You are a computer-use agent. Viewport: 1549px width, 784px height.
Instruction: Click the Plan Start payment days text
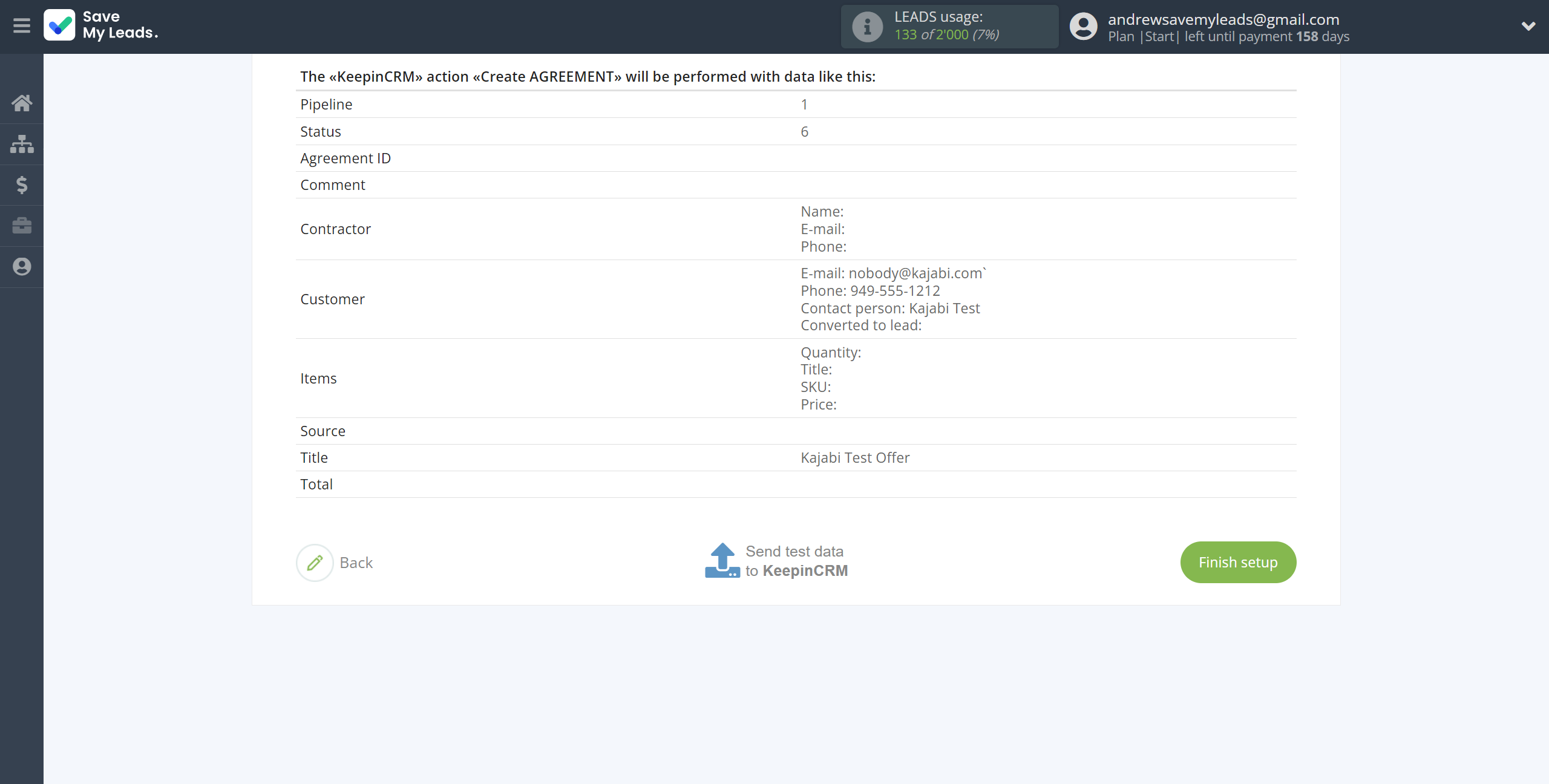[1228, 36]
